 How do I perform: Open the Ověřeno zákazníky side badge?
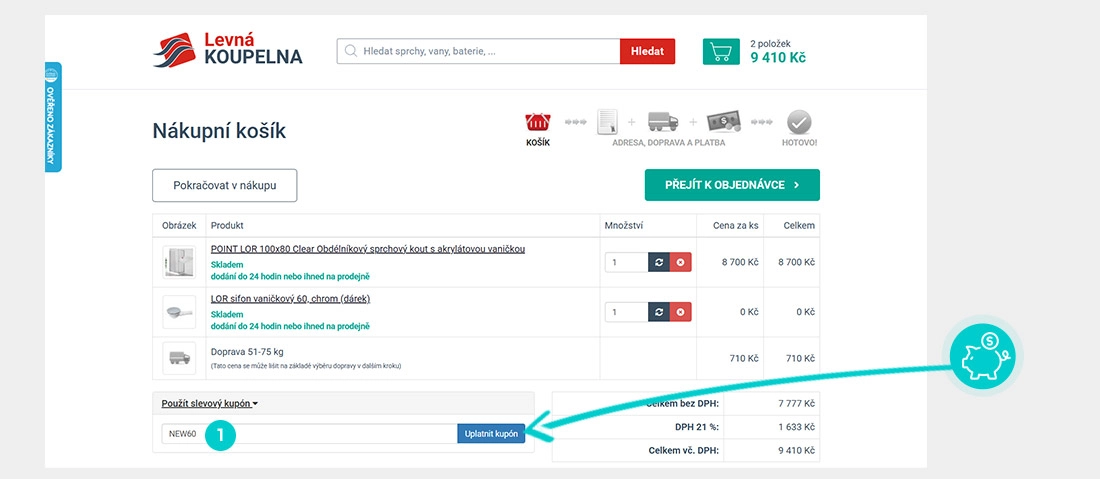click(x=53, y=117)
